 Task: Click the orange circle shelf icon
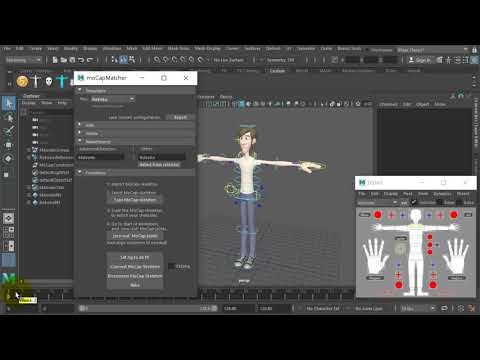(22, 81)
